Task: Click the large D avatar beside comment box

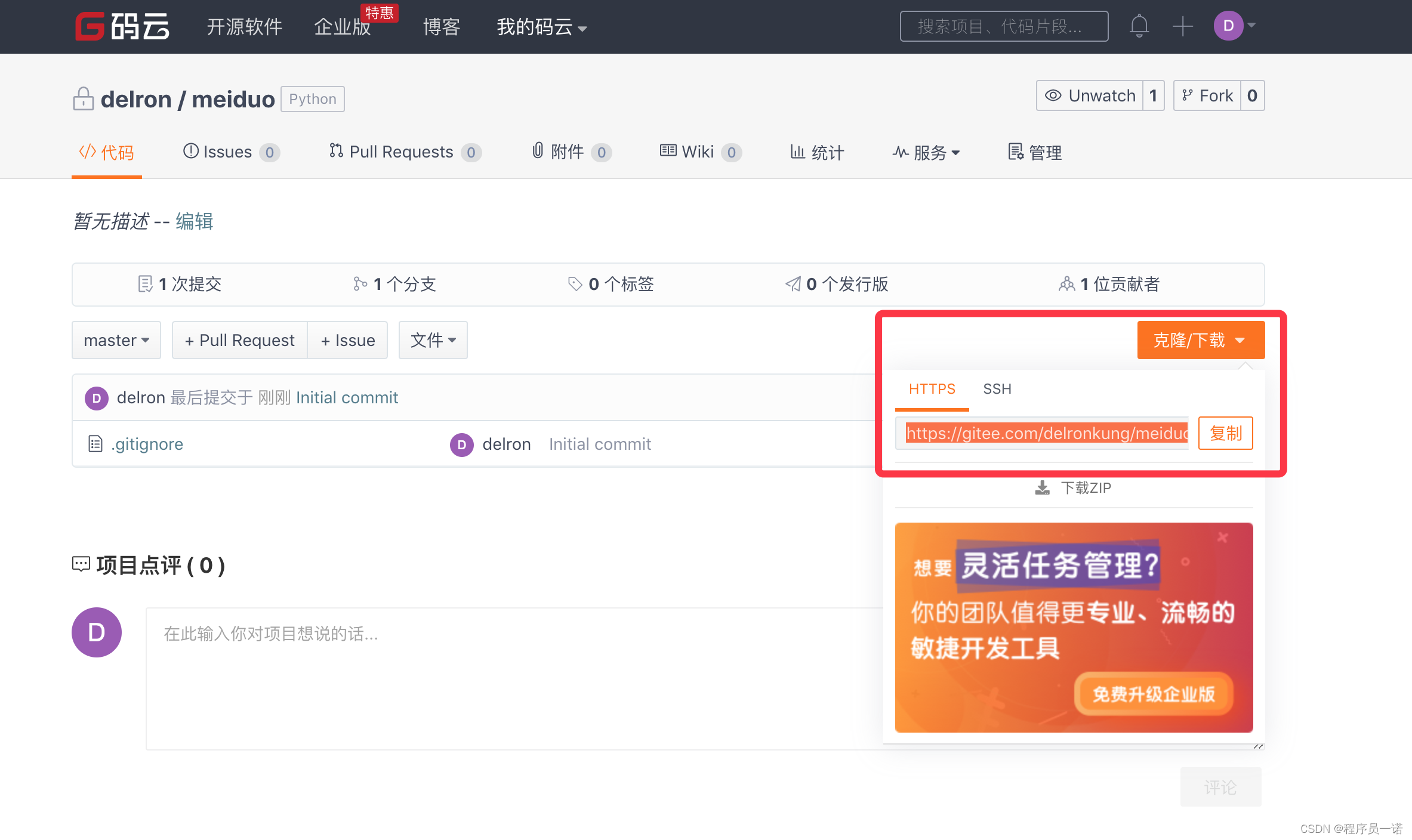Action: pyautogui.click(x=97, y=632)
